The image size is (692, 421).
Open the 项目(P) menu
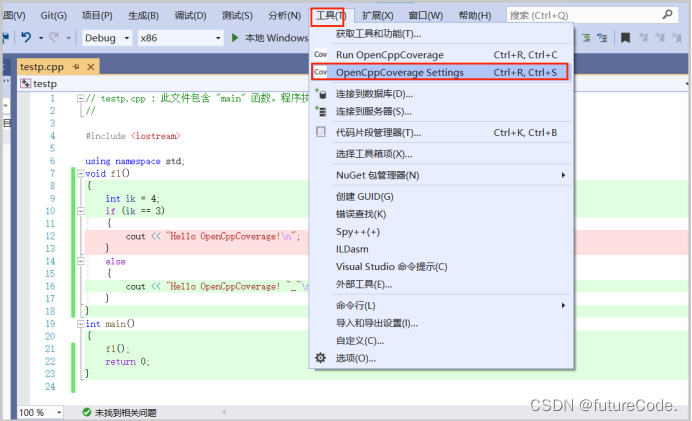97,16
